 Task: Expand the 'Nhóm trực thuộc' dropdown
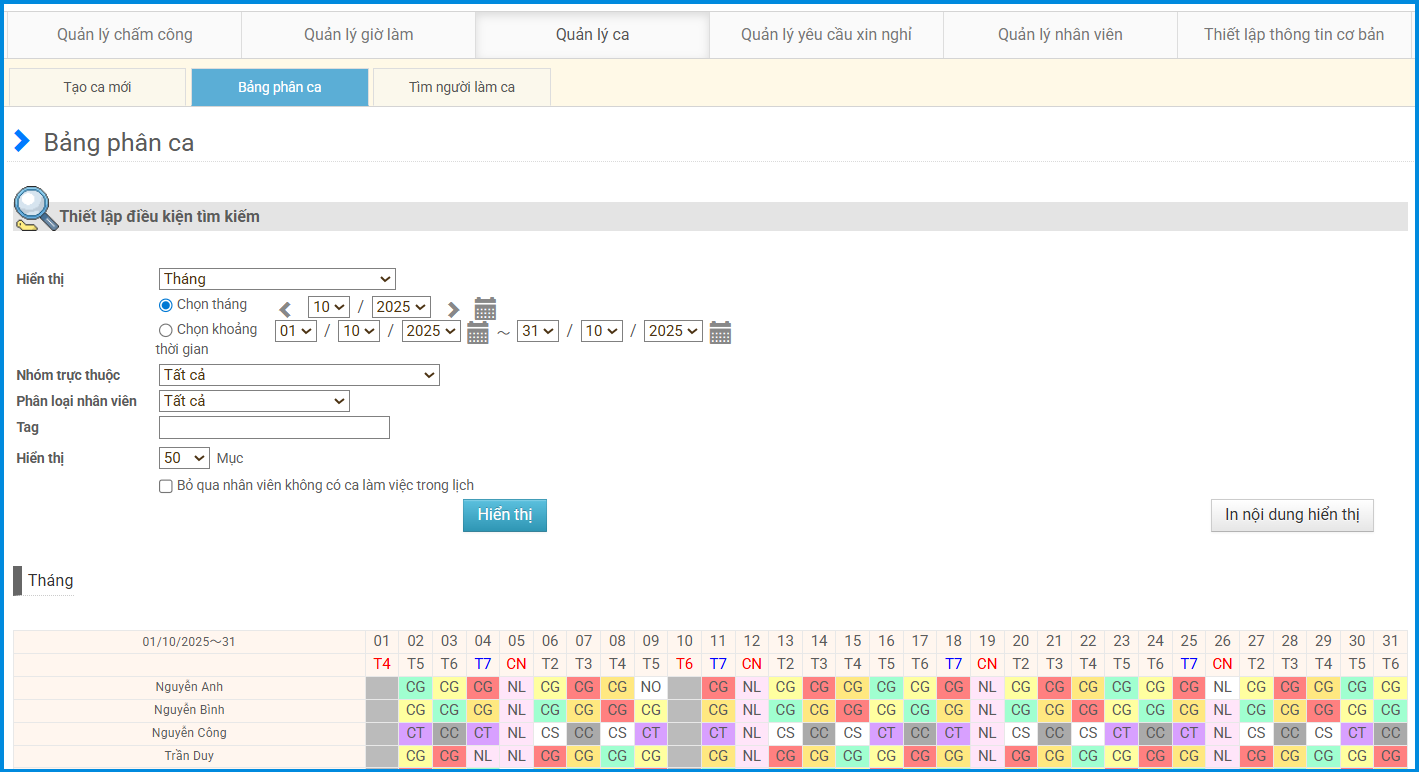click(299, 375)
